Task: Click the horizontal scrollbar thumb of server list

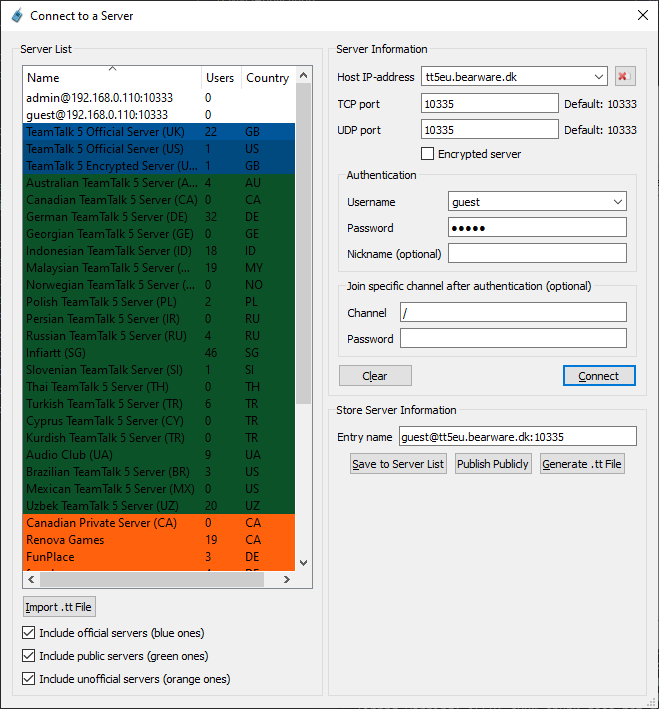Action: (152, 579)
